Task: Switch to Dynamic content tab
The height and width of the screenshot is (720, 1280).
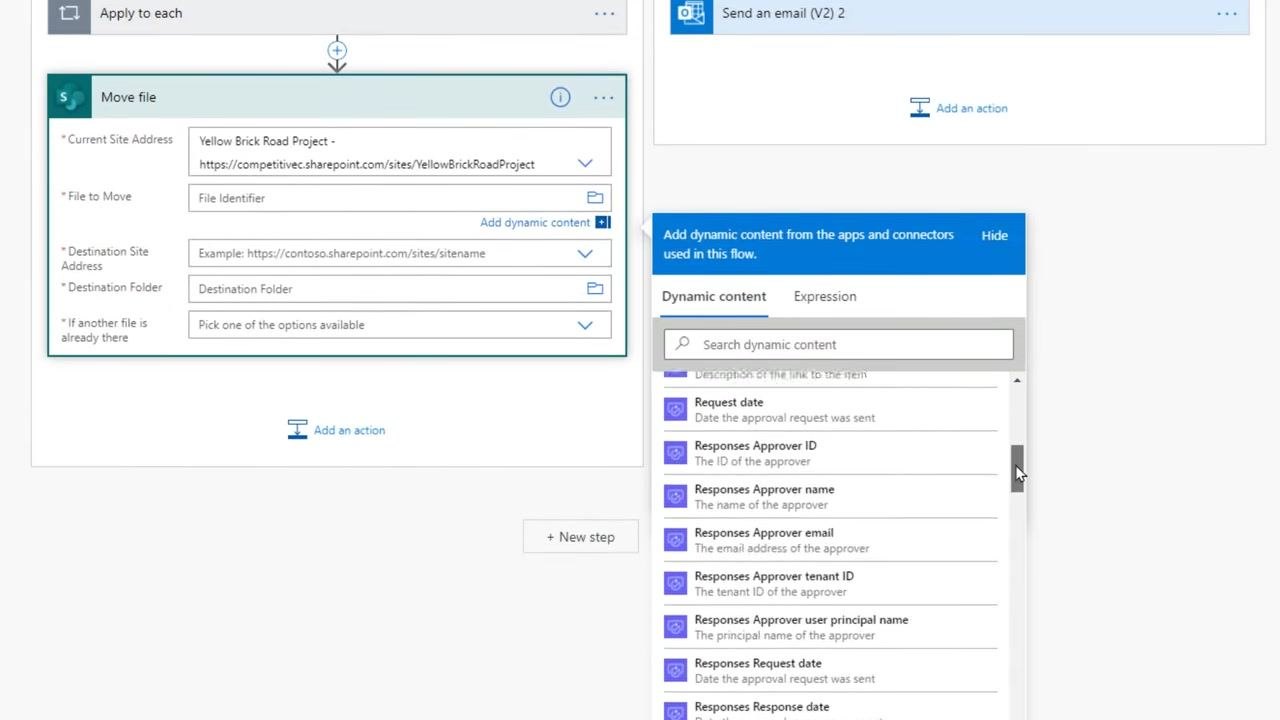Action: pyautogui.click(x=714, y=296)
